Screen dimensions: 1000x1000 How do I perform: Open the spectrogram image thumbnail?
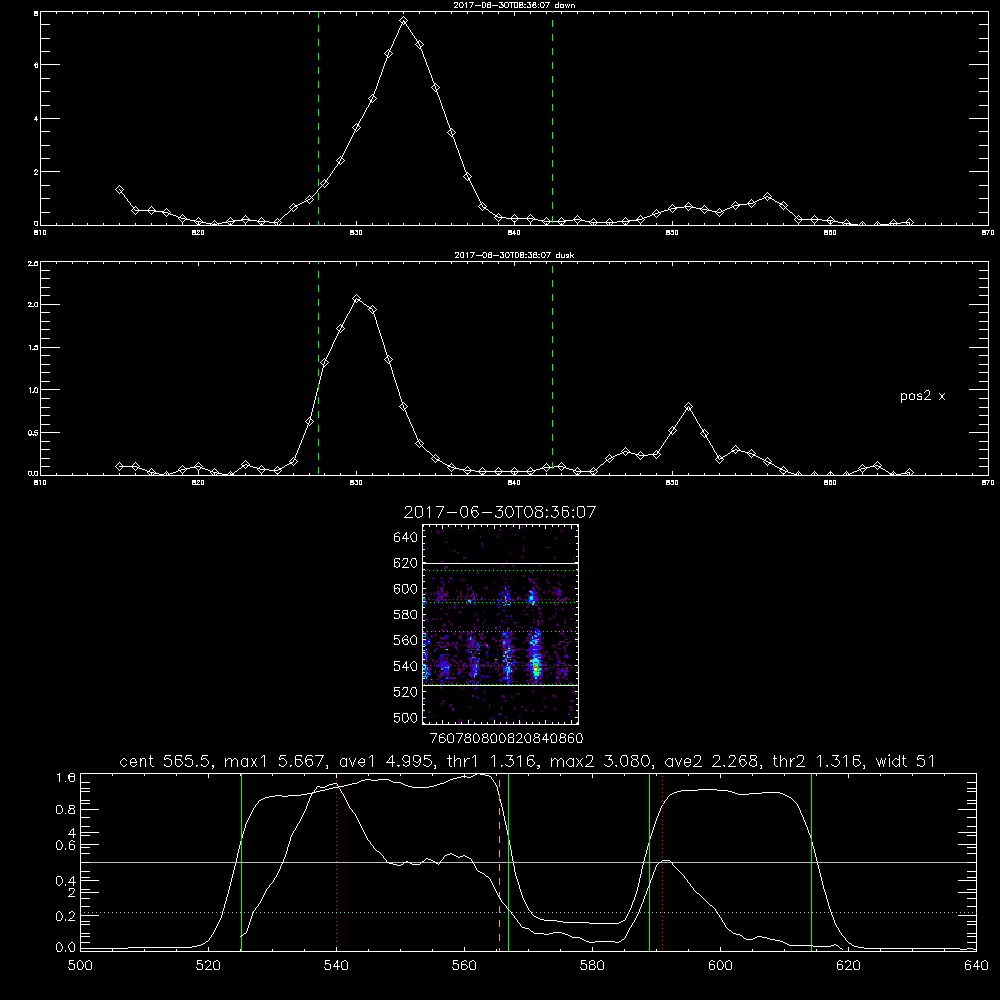pyautogui.click(x=501, y=624)
